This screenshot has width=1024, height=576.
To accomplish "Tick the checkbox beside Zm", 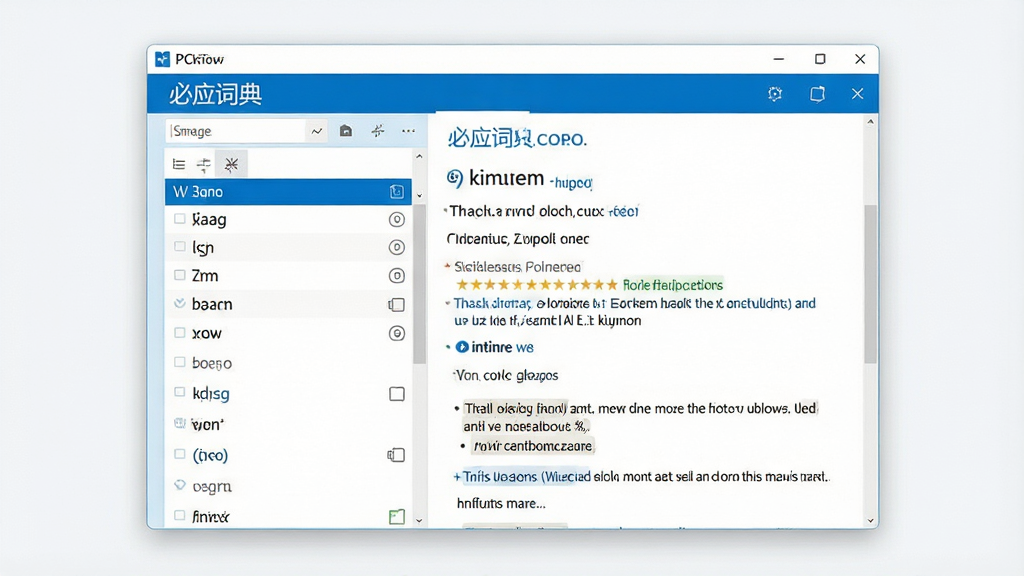I will 180,275.
